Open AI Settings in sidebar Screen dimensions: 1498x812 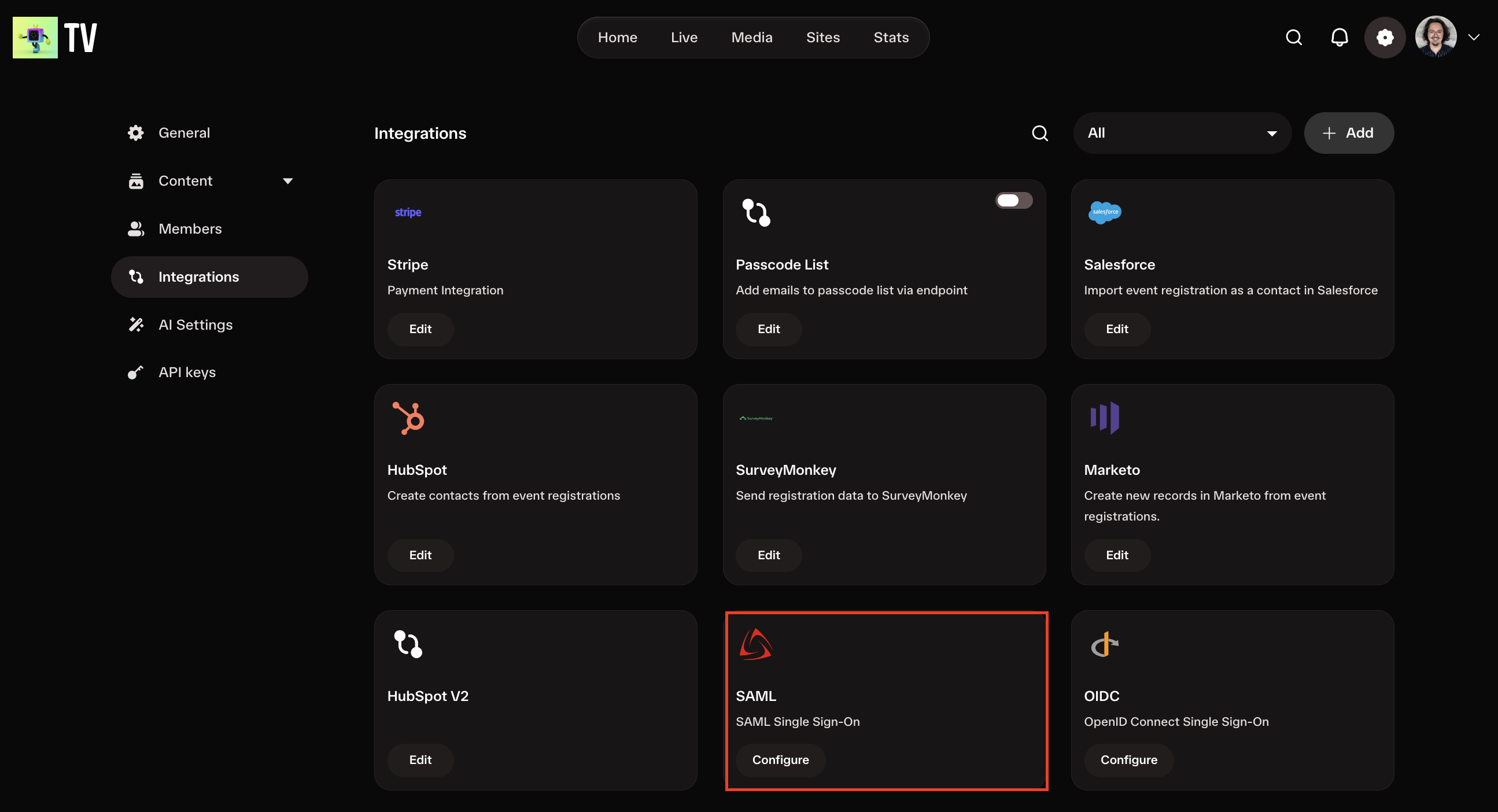pyautogui.click(x=209, y=324)
